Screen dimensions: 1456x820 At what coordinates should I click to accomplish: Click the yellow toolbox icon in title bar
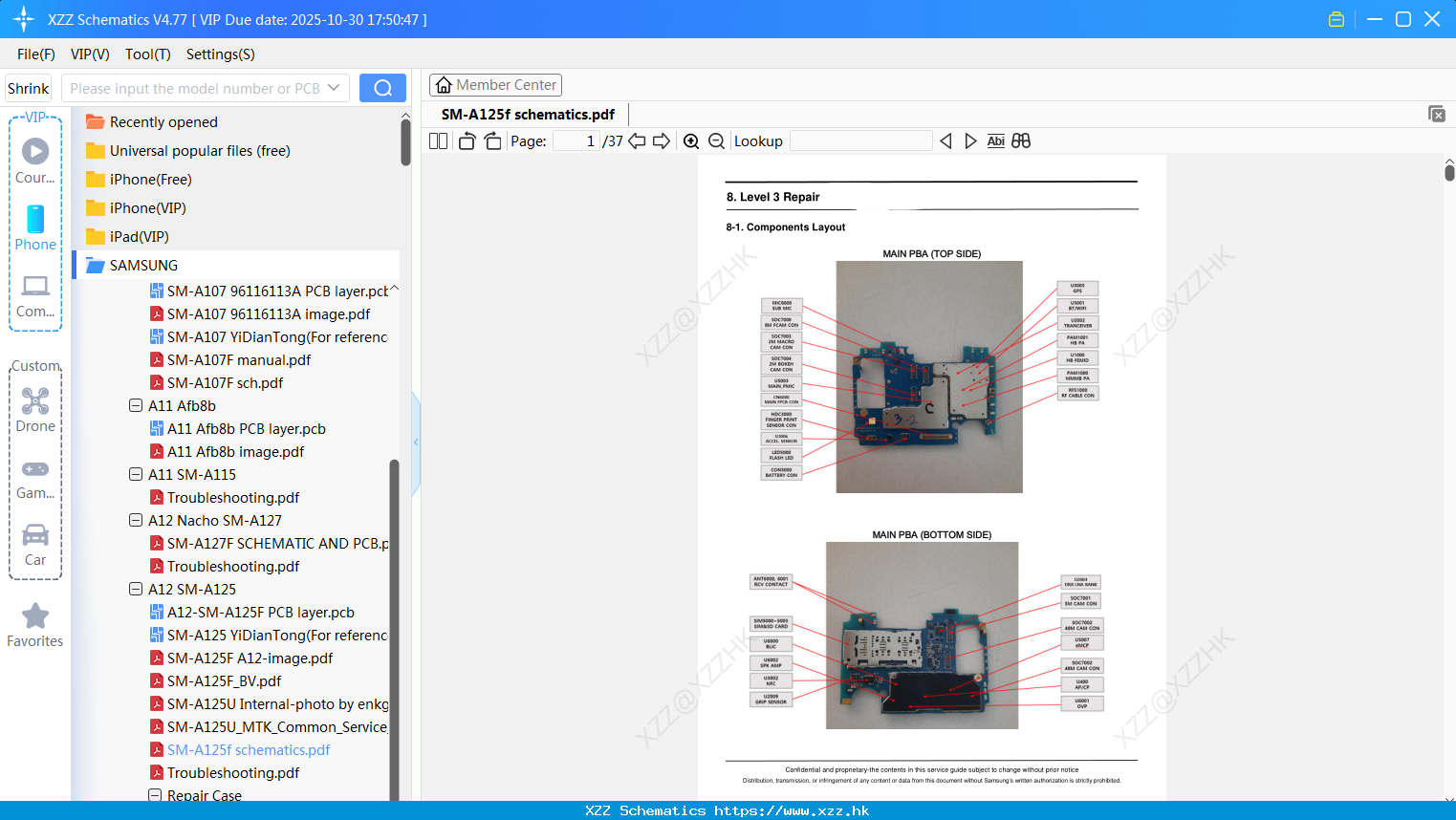point(1336,19)
